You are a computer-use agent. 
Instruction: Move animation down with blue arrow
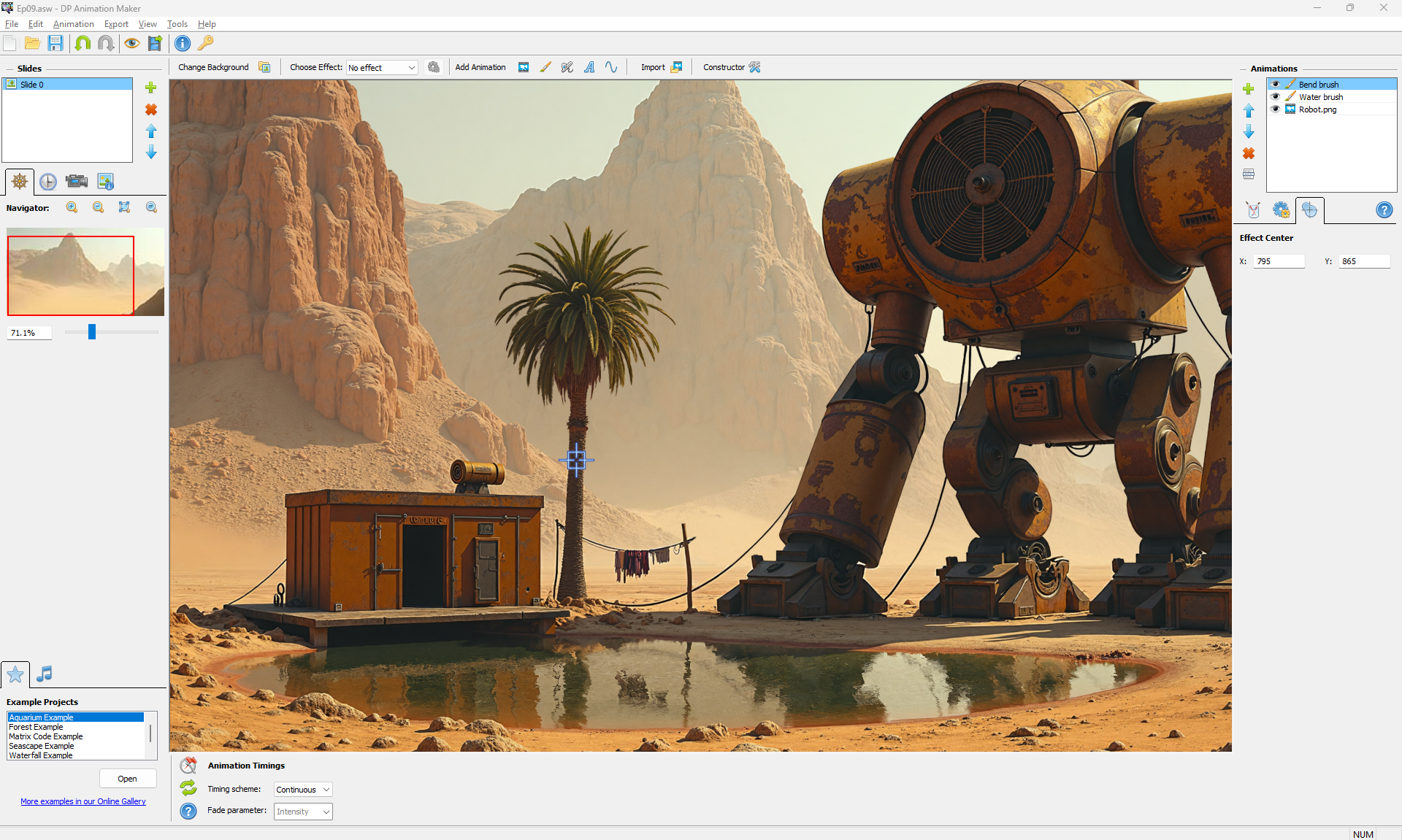click(x=1249, y=132)
